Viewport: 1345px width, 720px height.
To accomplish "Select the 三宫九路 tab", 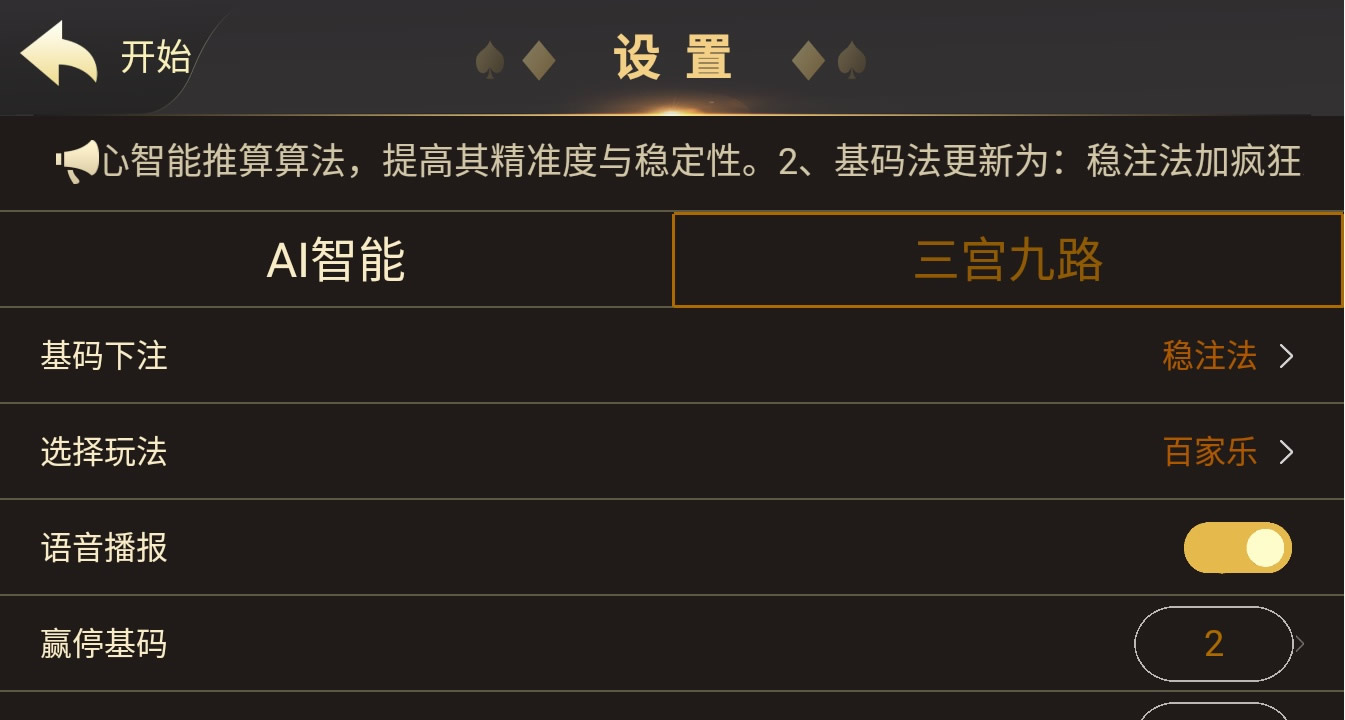I will pyautogui.click(x=1007, y=258).
